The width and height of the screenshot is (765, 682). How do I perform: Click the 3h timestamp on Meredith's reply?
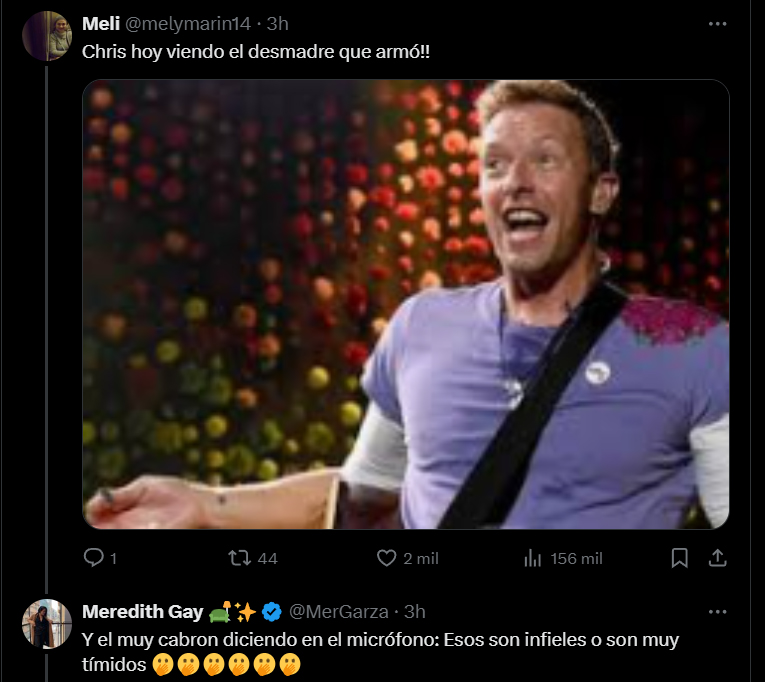(414, 611)
